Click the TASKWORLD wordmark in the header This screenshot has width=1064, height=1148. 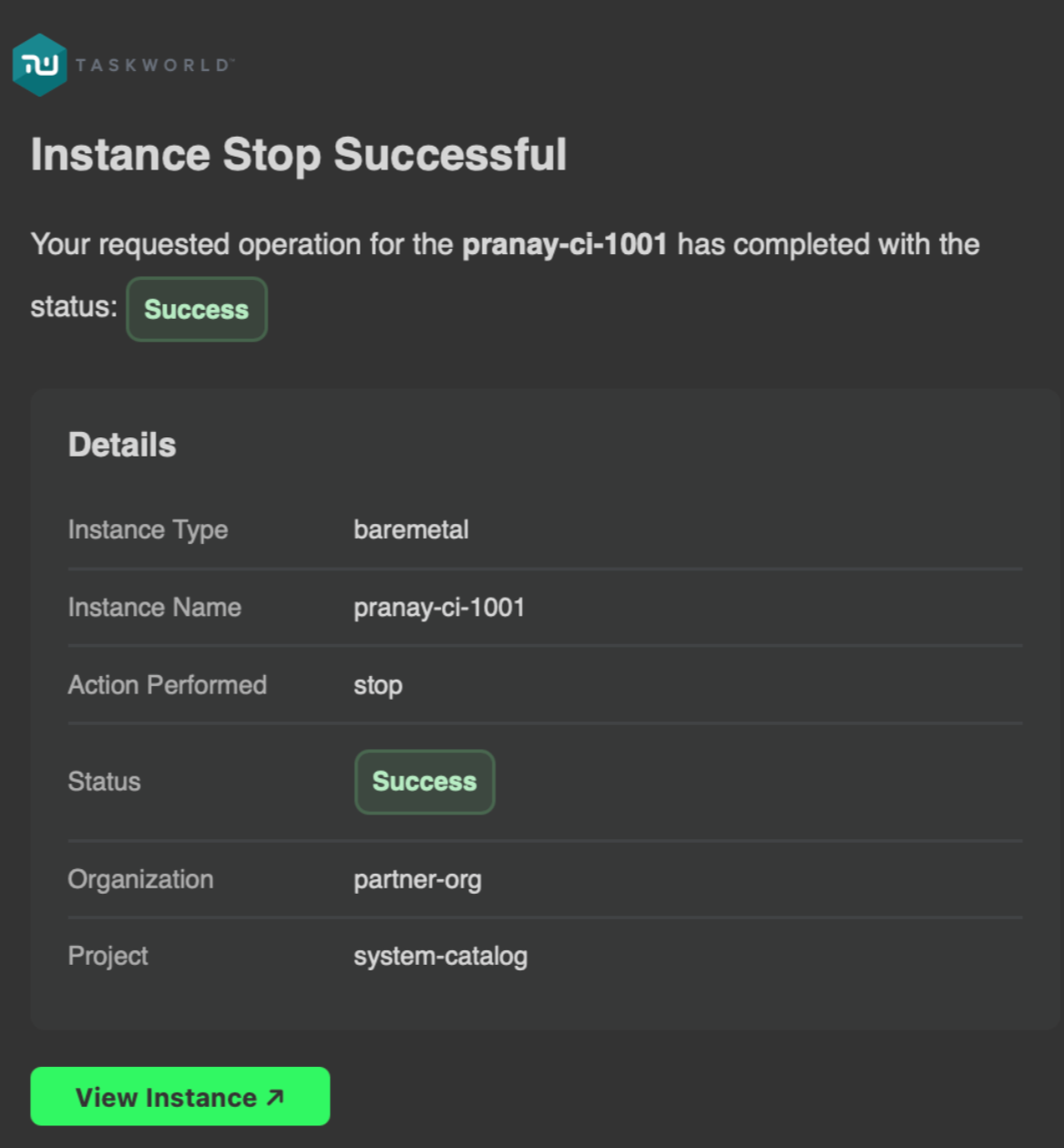click(155, 64)
